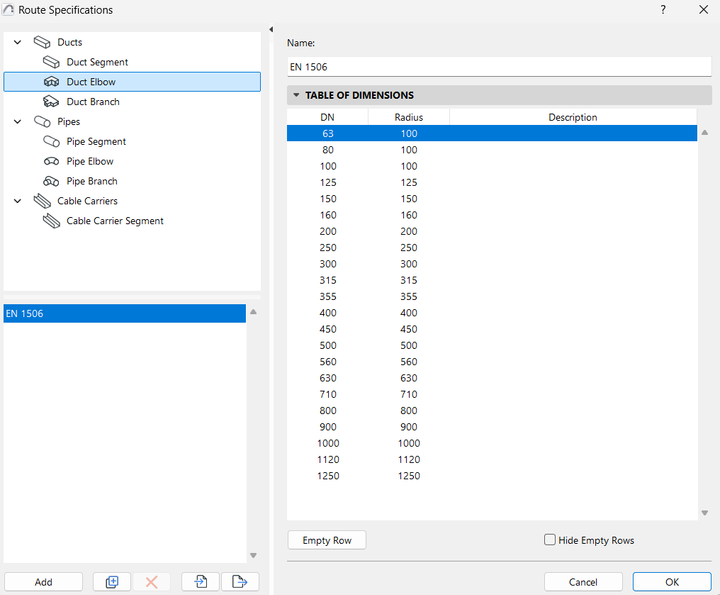Confirm with the OK button
Image resolution: width=720 pixels, height=595 pixels.
coord(672,582)
